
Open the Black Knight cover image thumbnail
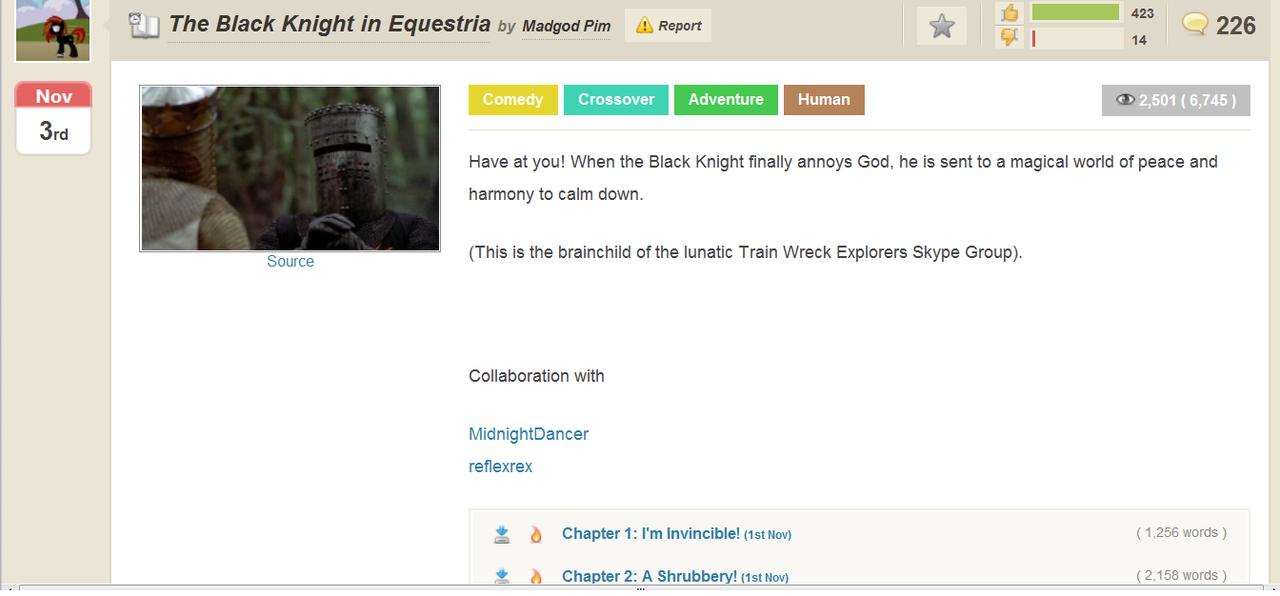pos(290,168)
